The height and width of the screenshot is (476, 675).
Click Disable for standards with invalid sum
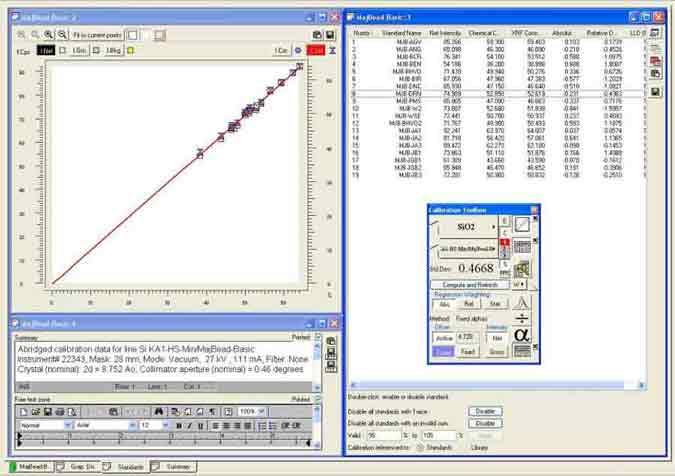pos(484,423)
